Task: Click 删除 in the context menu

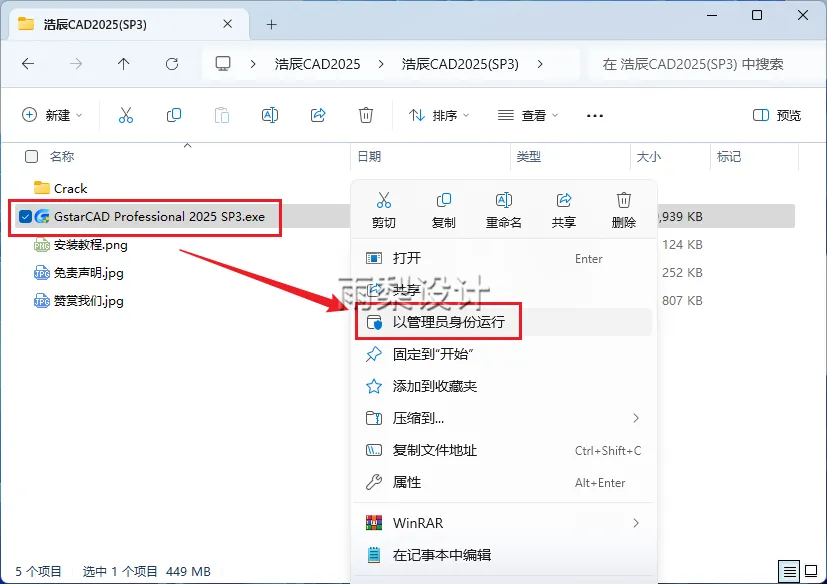Action: [x=624, y=210]
